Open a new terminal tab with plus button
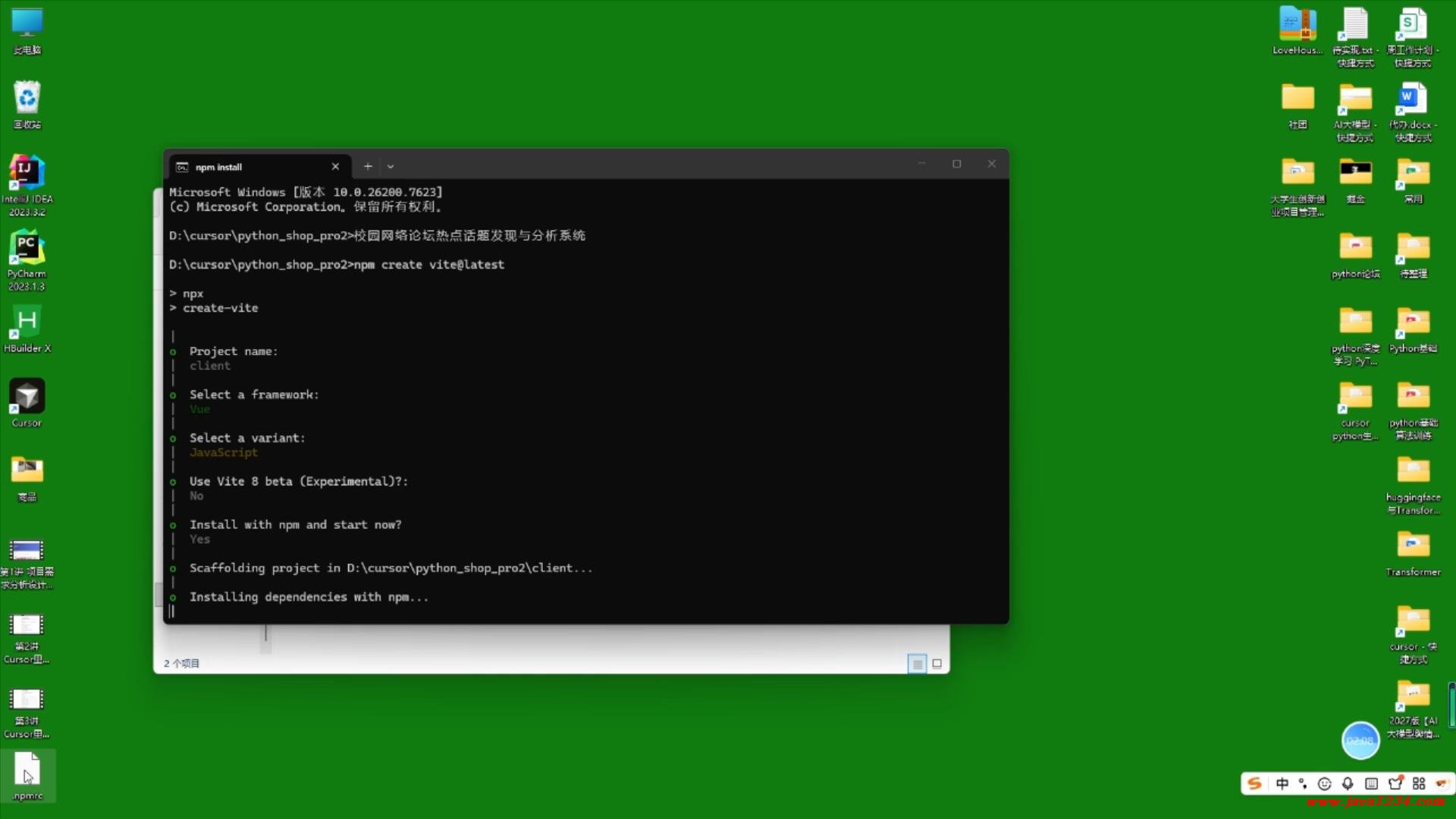 coord(368,166)
